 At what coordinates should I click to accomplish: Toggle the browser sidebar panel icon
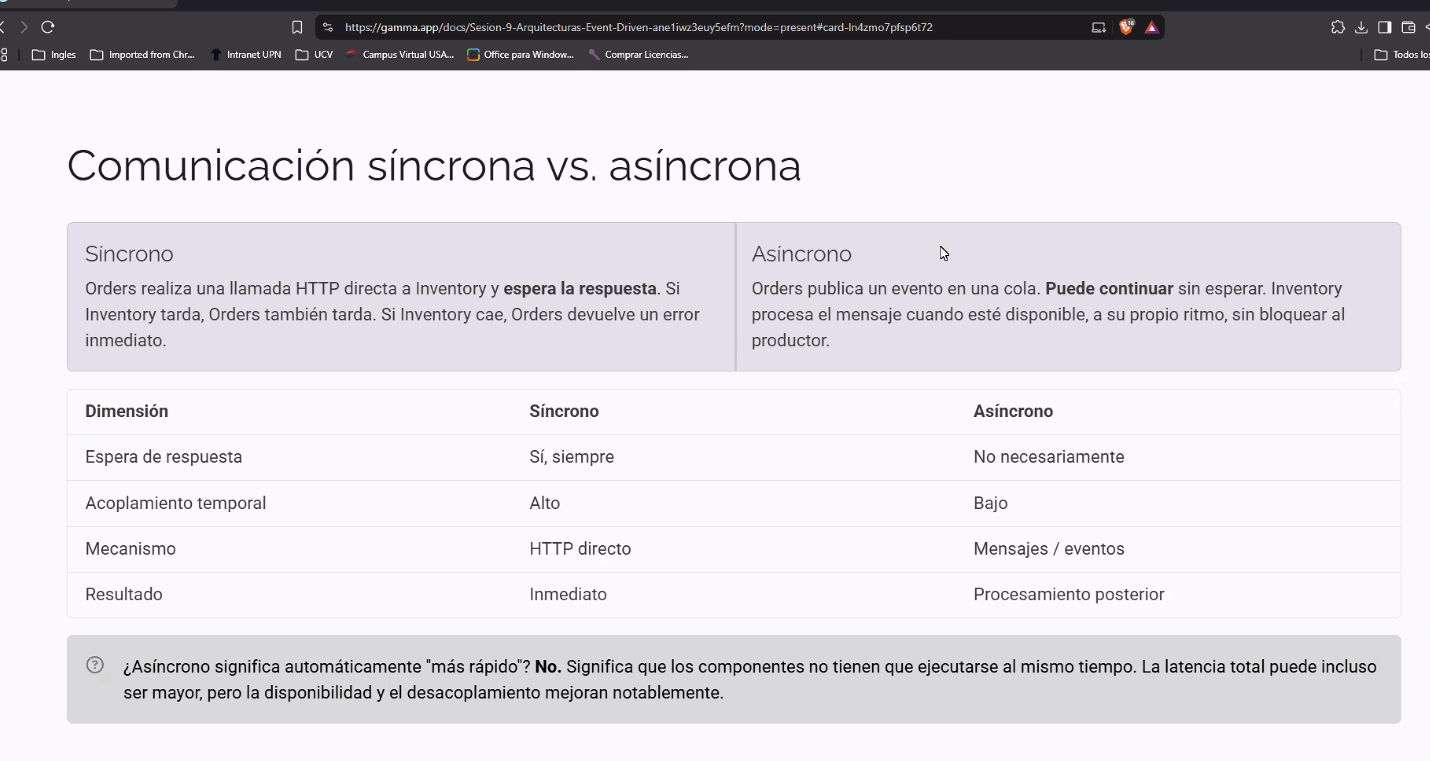(x=1385, y=27)
